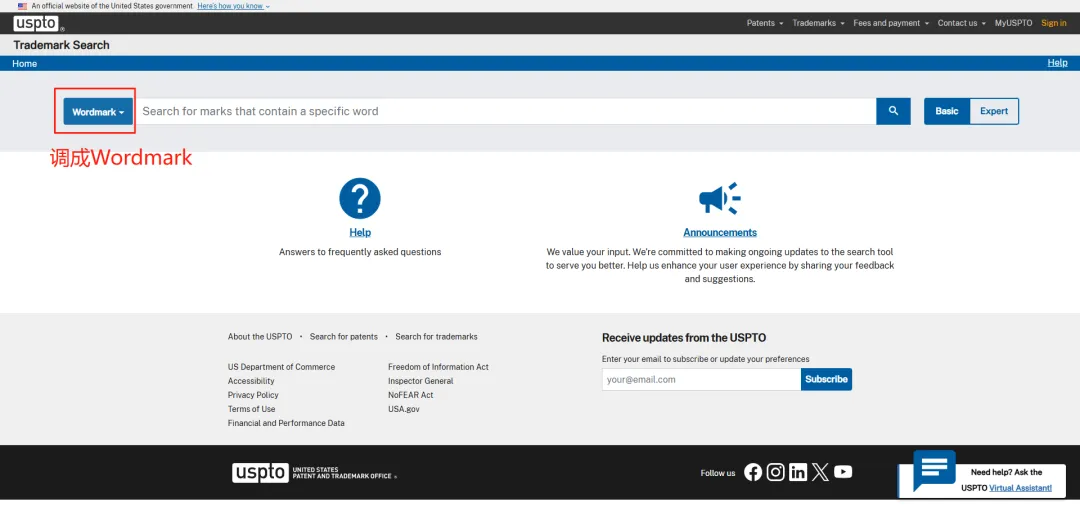Click the US flag icon in banner

pos(22,6)
